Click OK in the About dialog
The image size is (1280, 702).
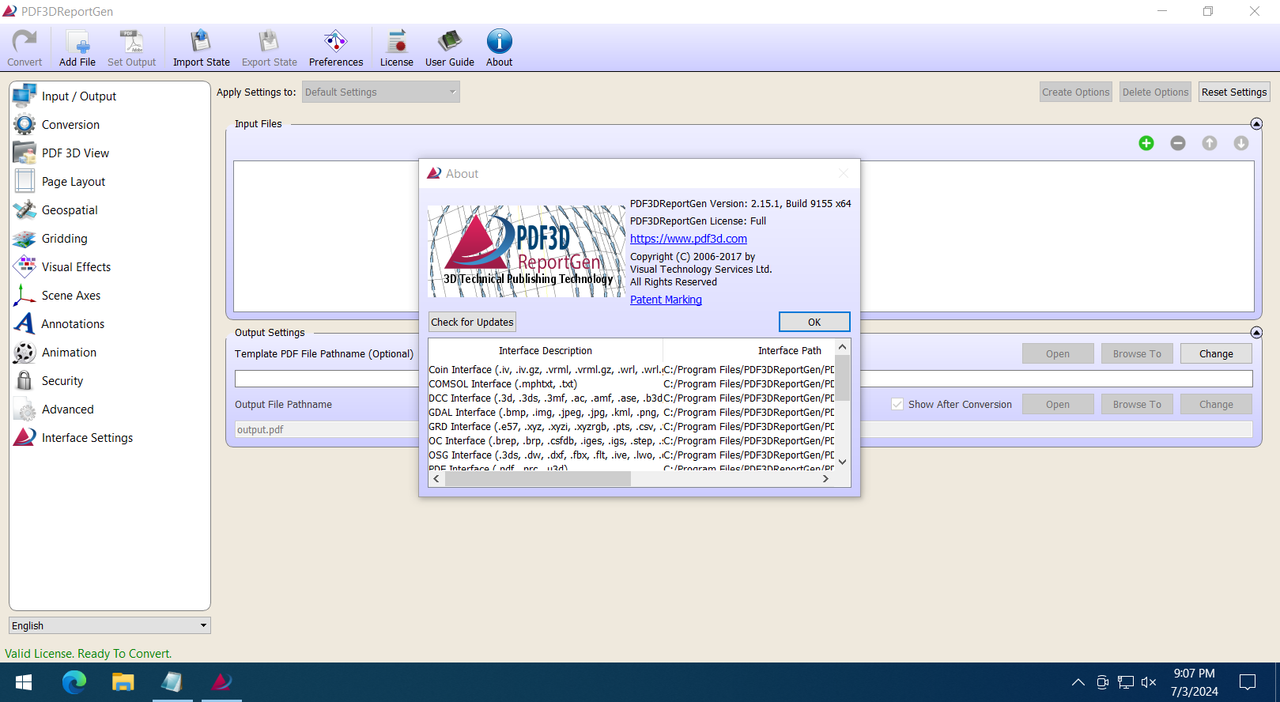click(x=814, y=322)
